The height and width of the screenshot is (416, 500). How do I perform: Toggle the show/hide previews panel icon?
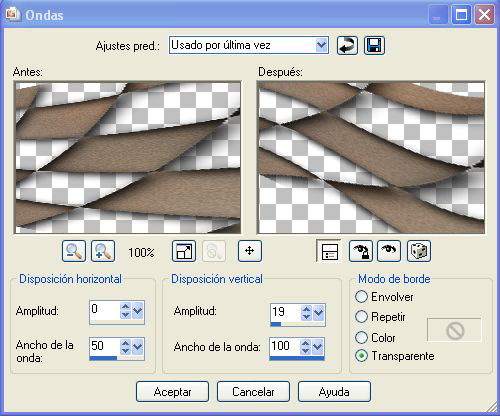pos(329,251)
